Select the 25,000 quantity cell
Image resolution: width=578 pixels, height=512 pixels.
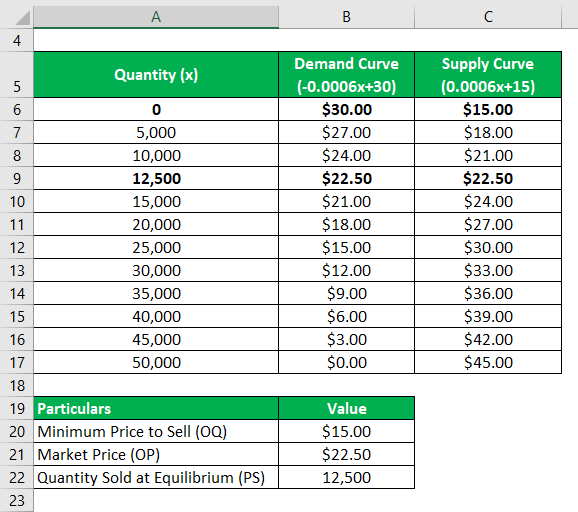(156, 247)
